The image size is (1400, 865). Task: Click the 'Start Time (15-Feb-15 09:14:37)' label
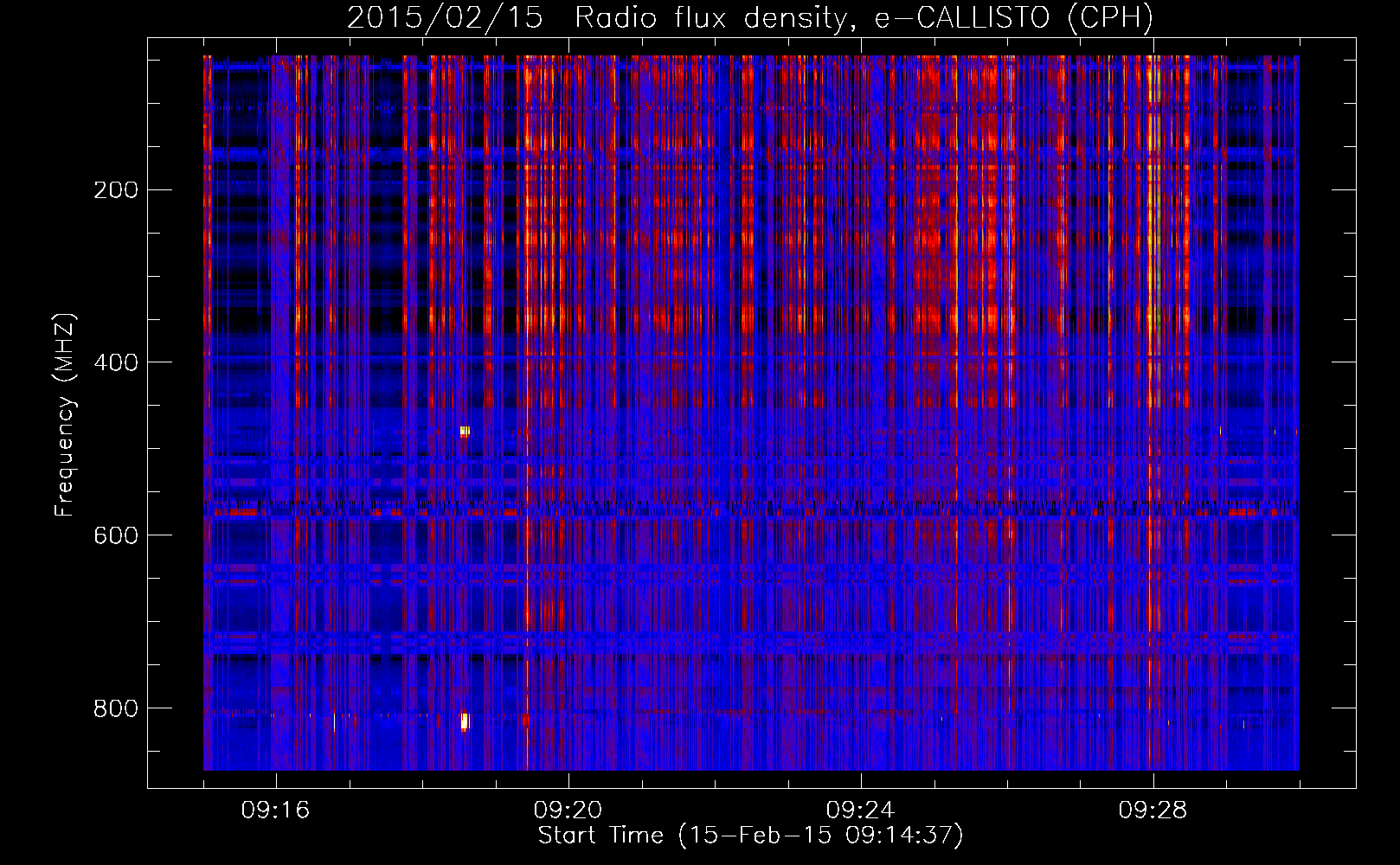click(751, 836)
